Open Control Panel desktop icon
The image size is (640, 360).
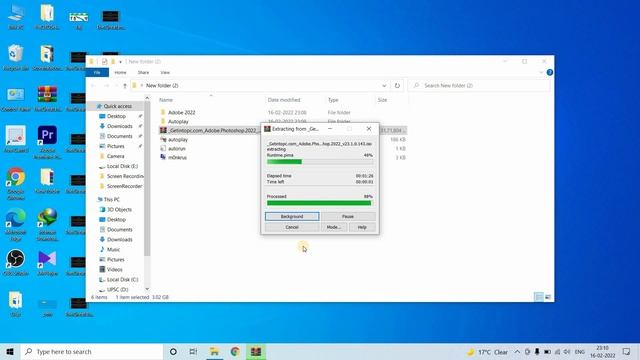16,98
